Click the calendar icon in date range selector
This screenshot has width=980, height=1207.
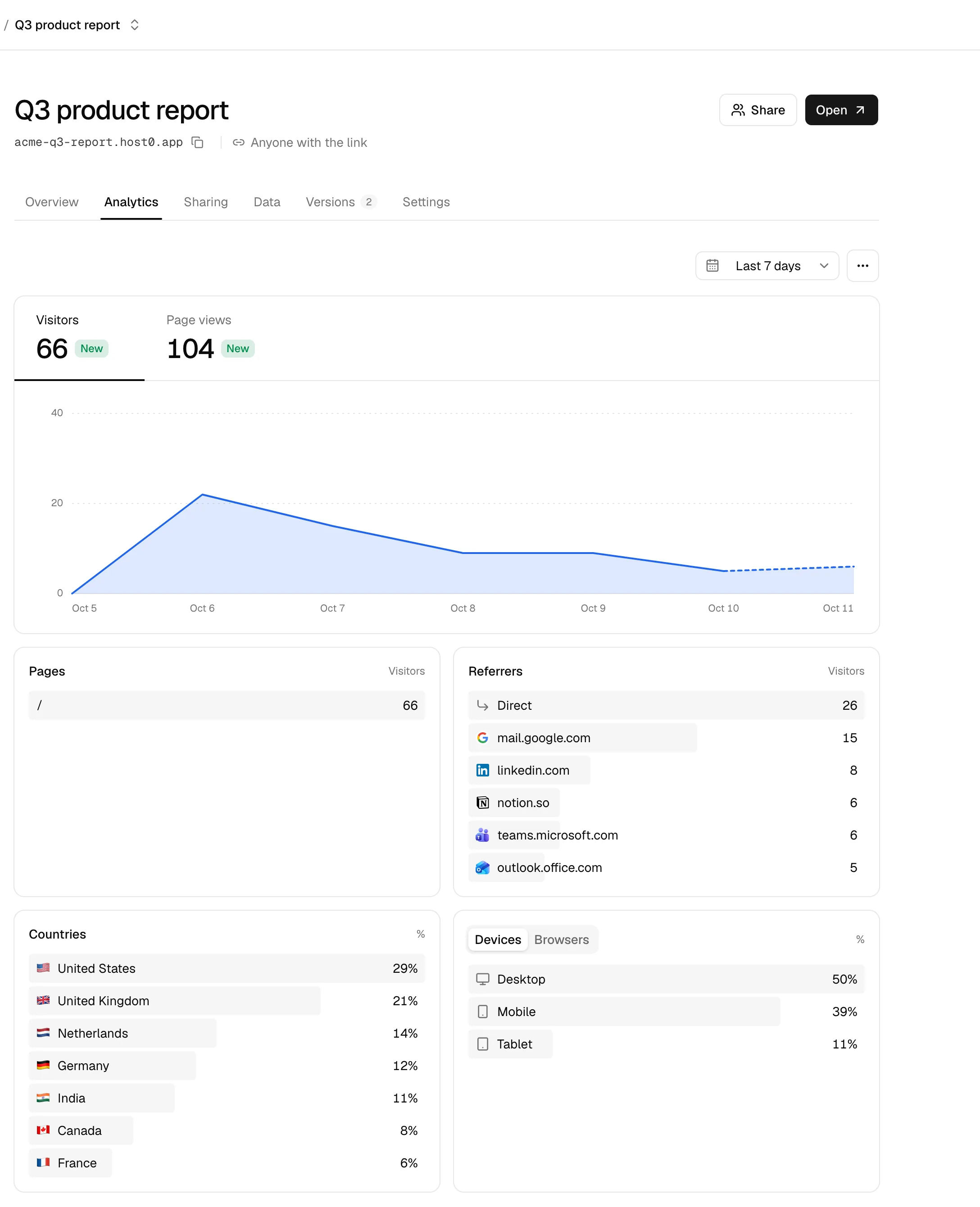point(712,265)
